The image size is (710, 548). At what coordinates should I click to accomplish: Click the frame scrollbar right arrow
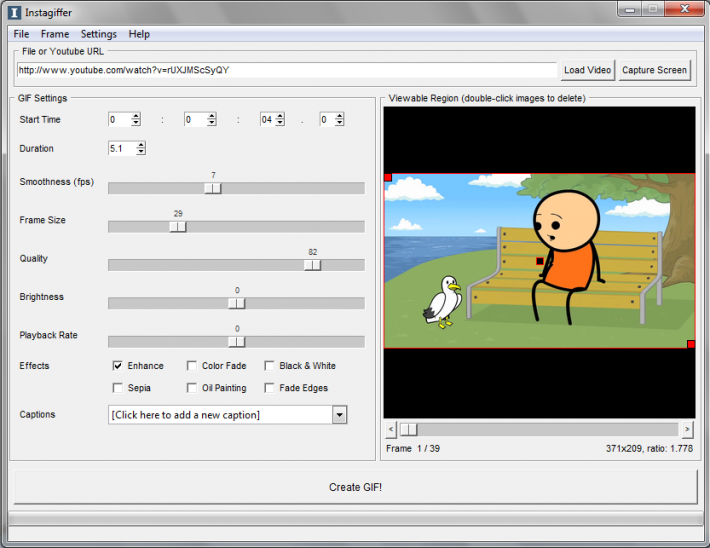click(x=687, y=429)
